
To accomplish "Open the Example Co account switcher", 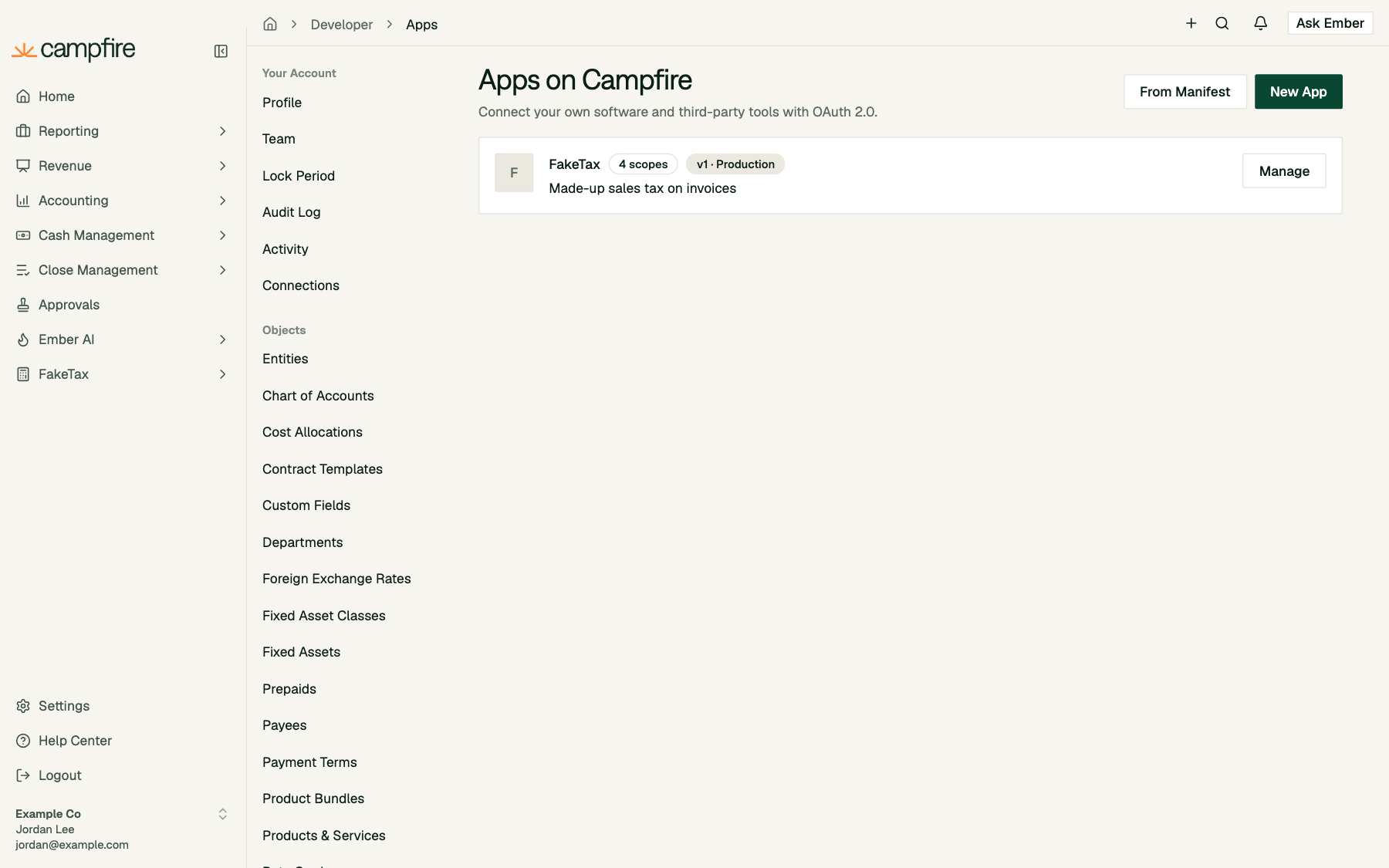I will [x=123, y=829].
